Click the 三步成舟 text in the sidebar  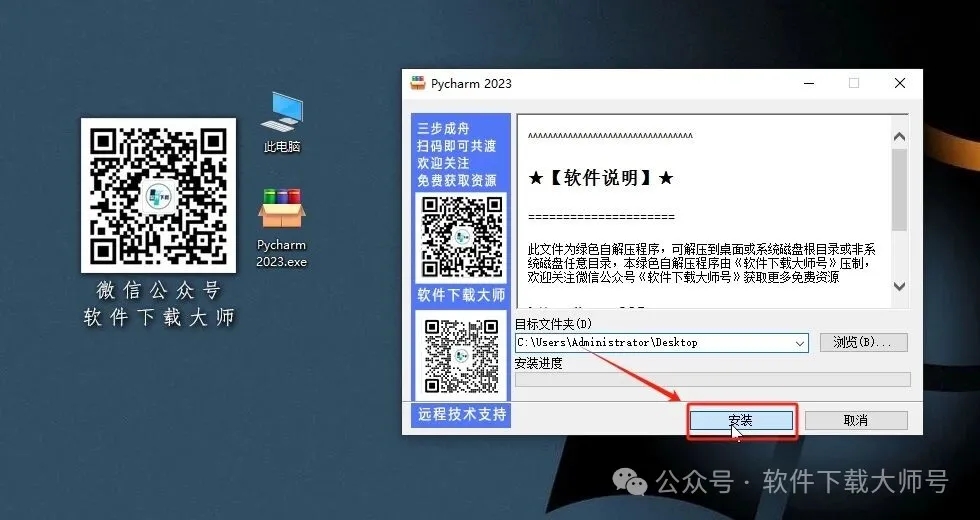point(443,128)
